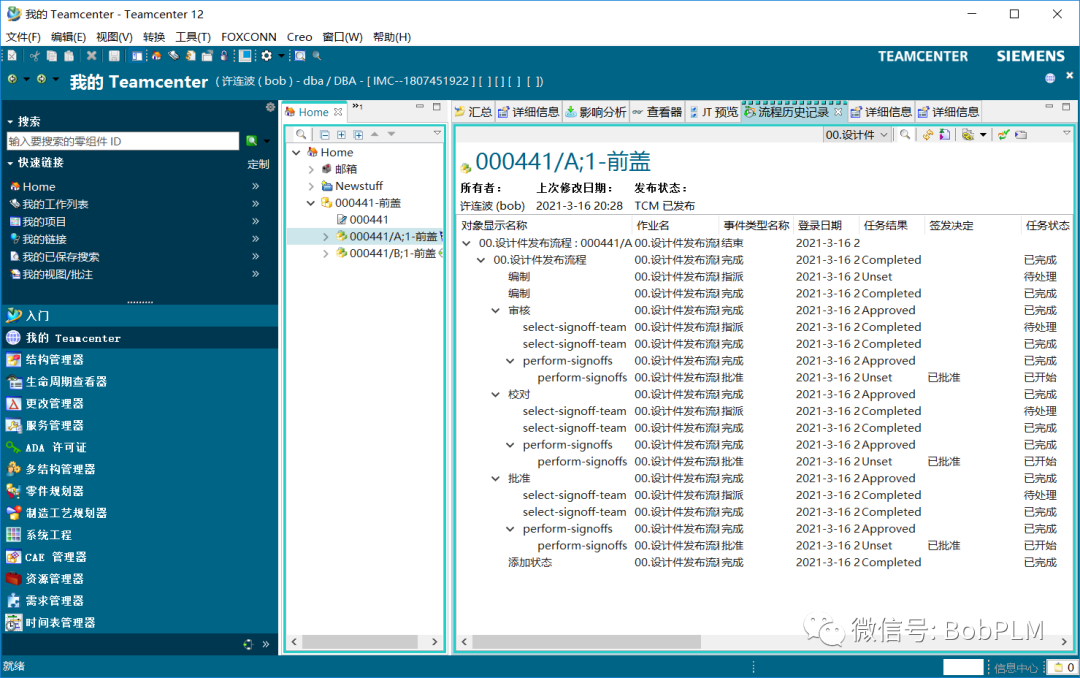
Task: Expand the 000441/B;1-前盖 revision node
Action: pos(325,254)
